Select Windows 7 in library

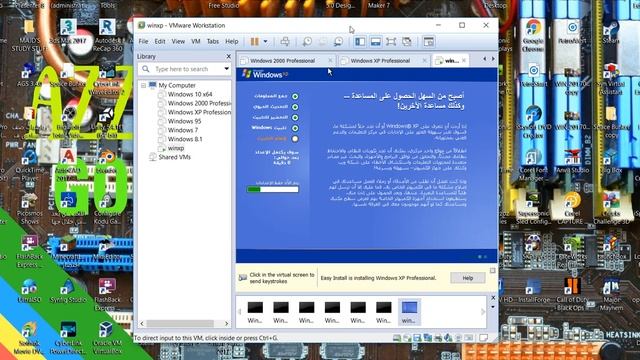point(183,130)
